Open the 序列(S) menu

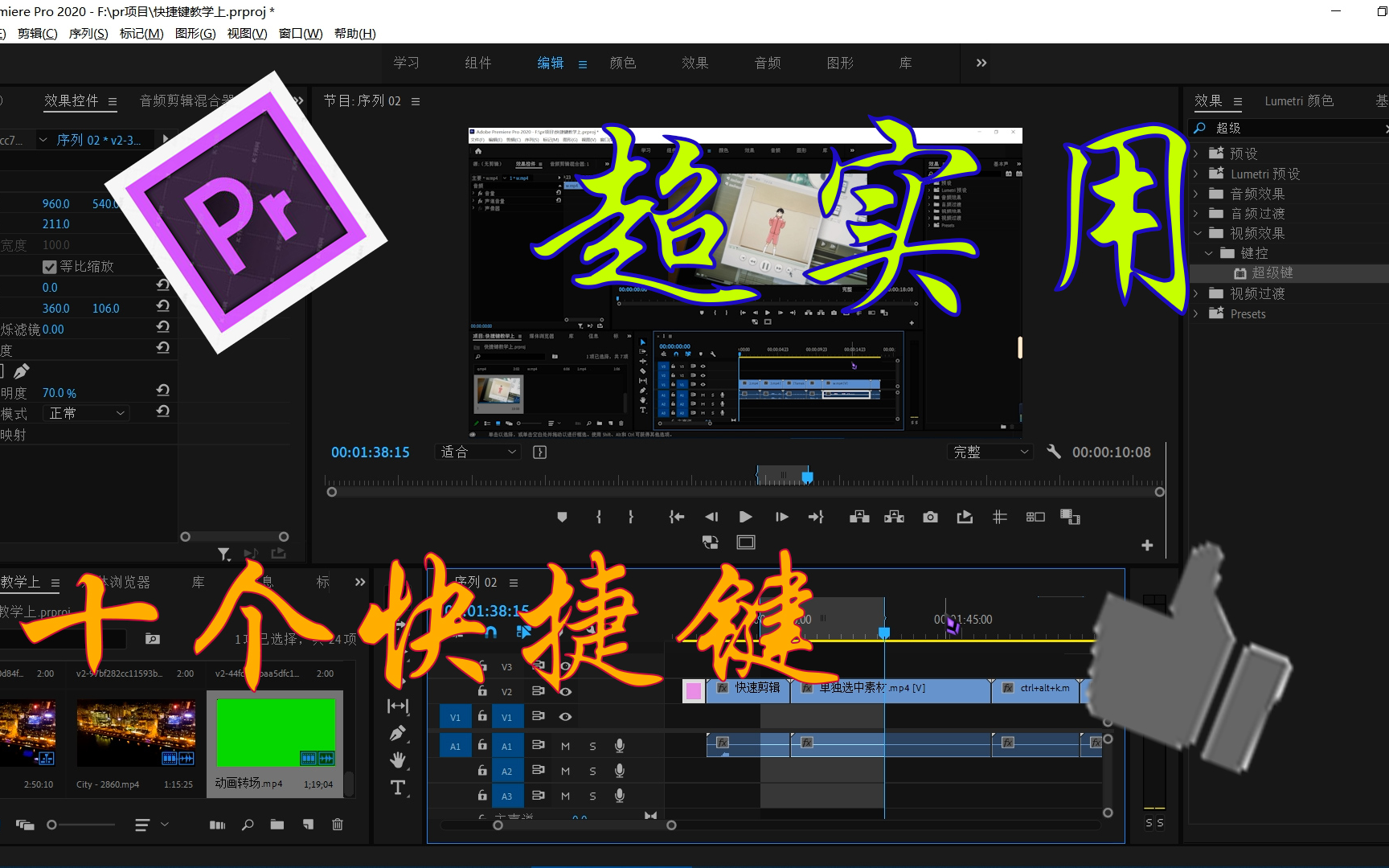tap(88, 33)
